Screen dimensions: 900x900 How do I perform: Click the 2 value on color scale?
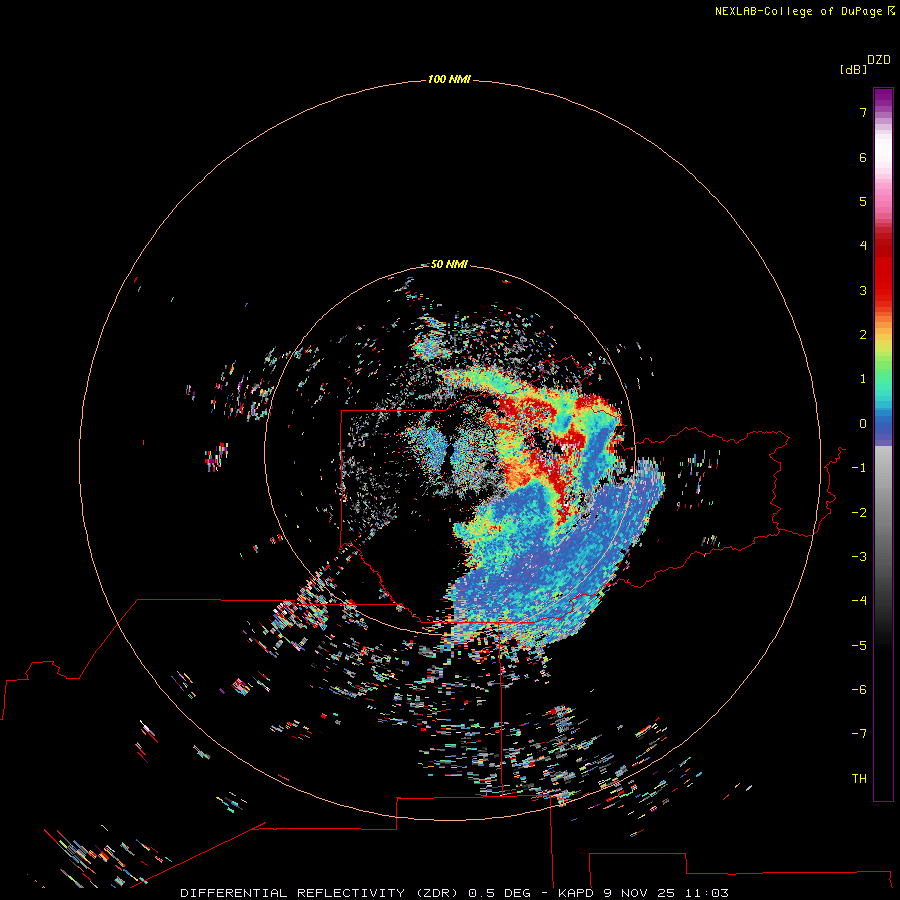863,335
